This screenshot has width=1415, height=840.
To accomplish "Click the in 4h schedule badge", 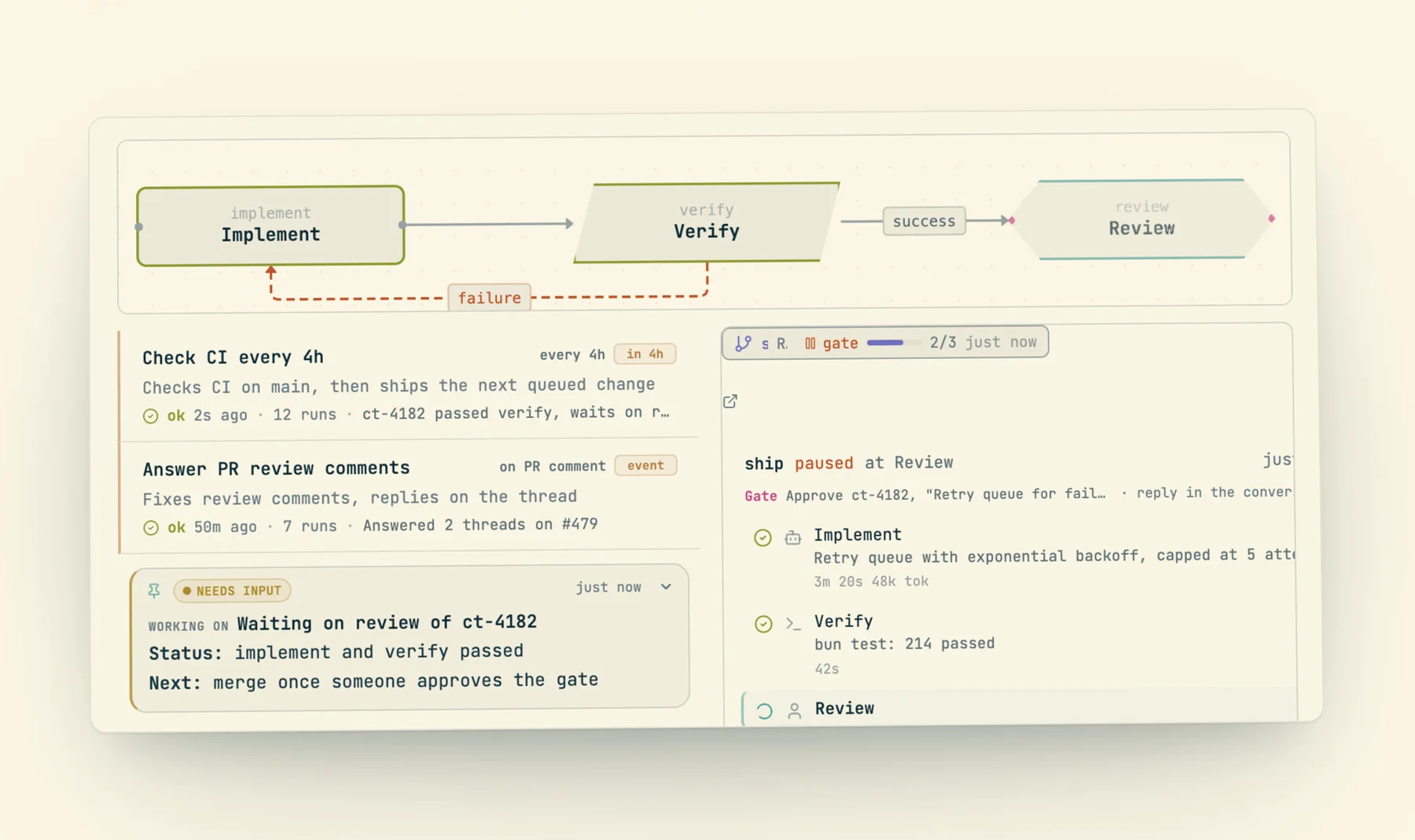I will coord(645,354).
